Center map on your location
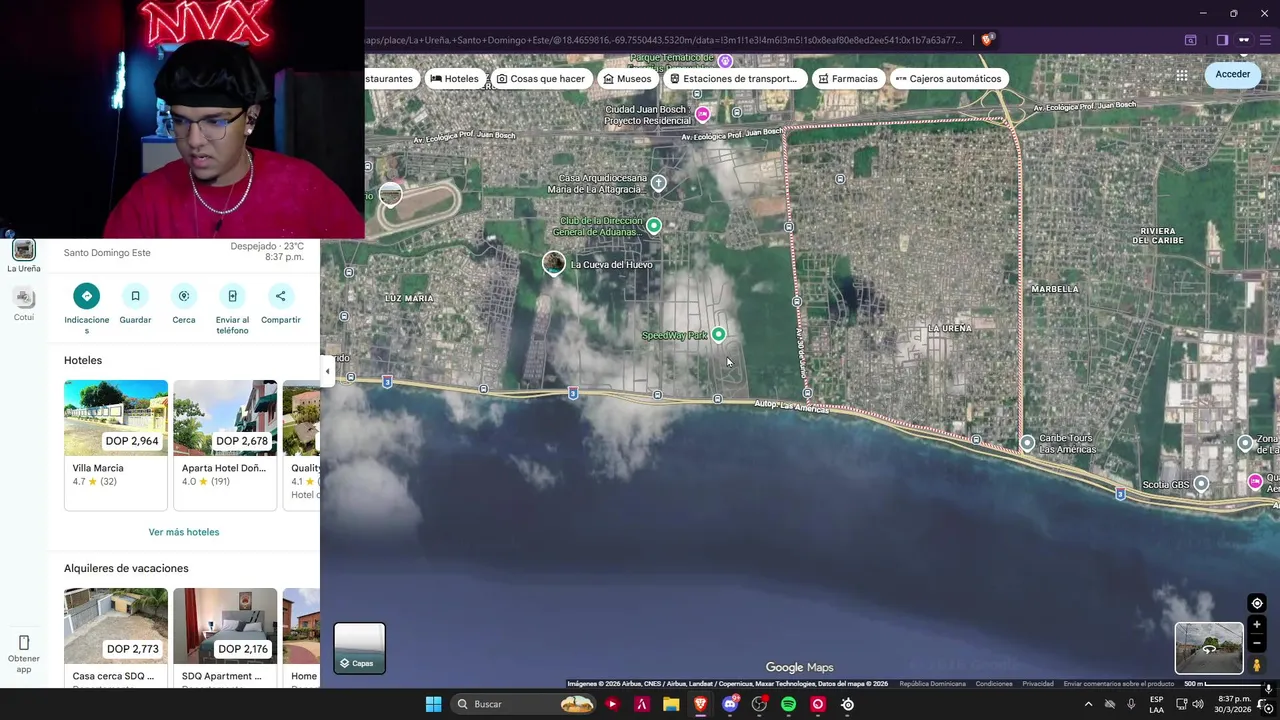The height and width of the screenshot is (720, 1280). [1257, 603]
